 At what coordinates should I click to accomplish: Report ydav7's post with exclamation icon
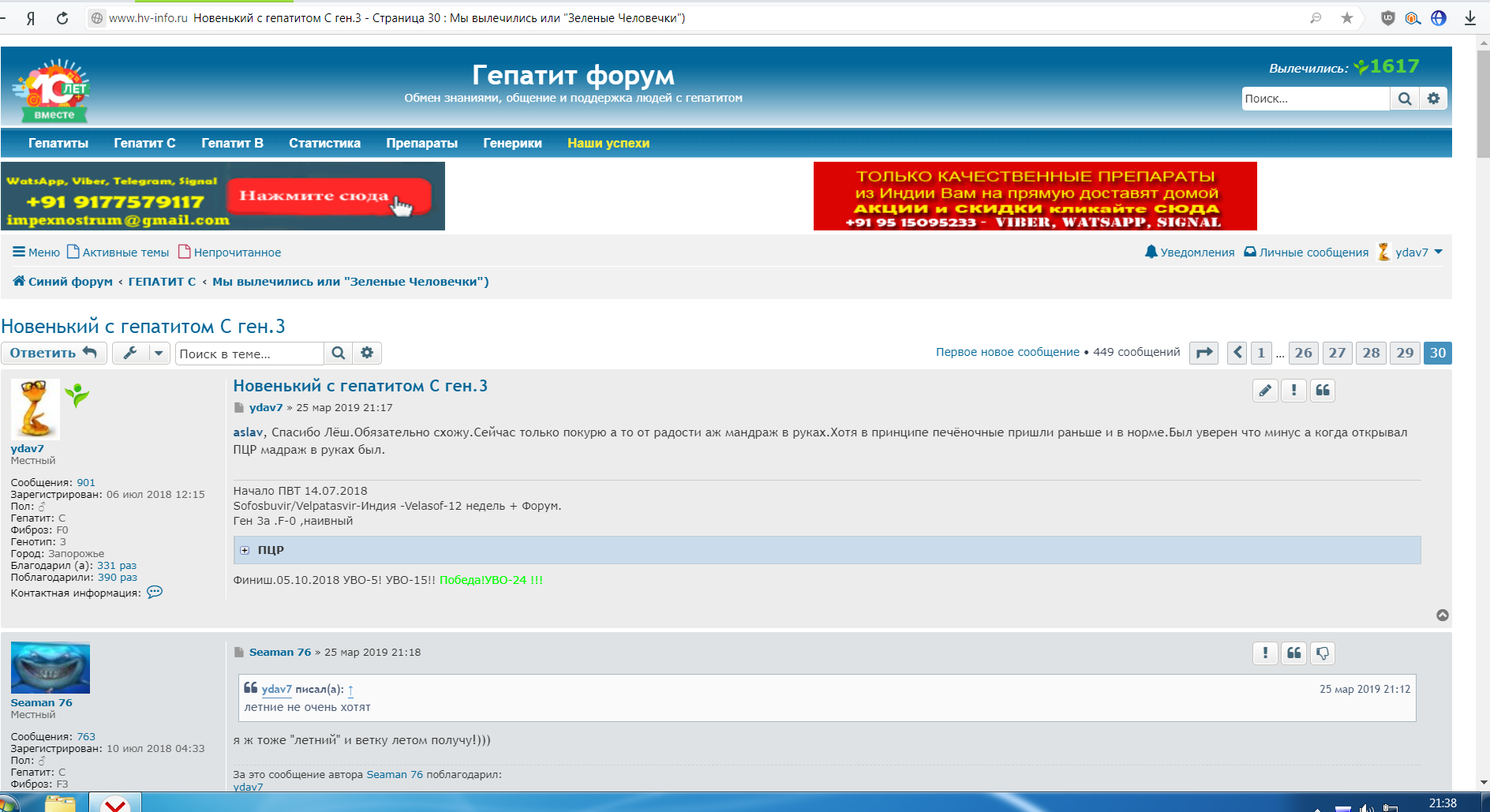point(1293,391)
